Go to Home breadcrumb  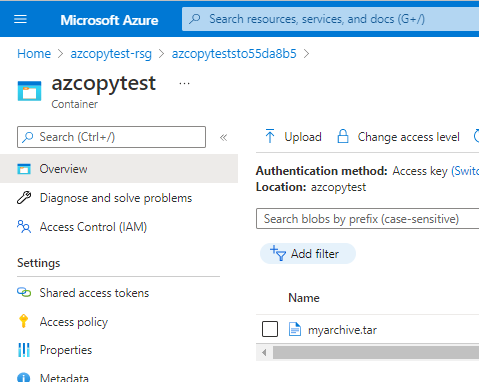(34, 54)
